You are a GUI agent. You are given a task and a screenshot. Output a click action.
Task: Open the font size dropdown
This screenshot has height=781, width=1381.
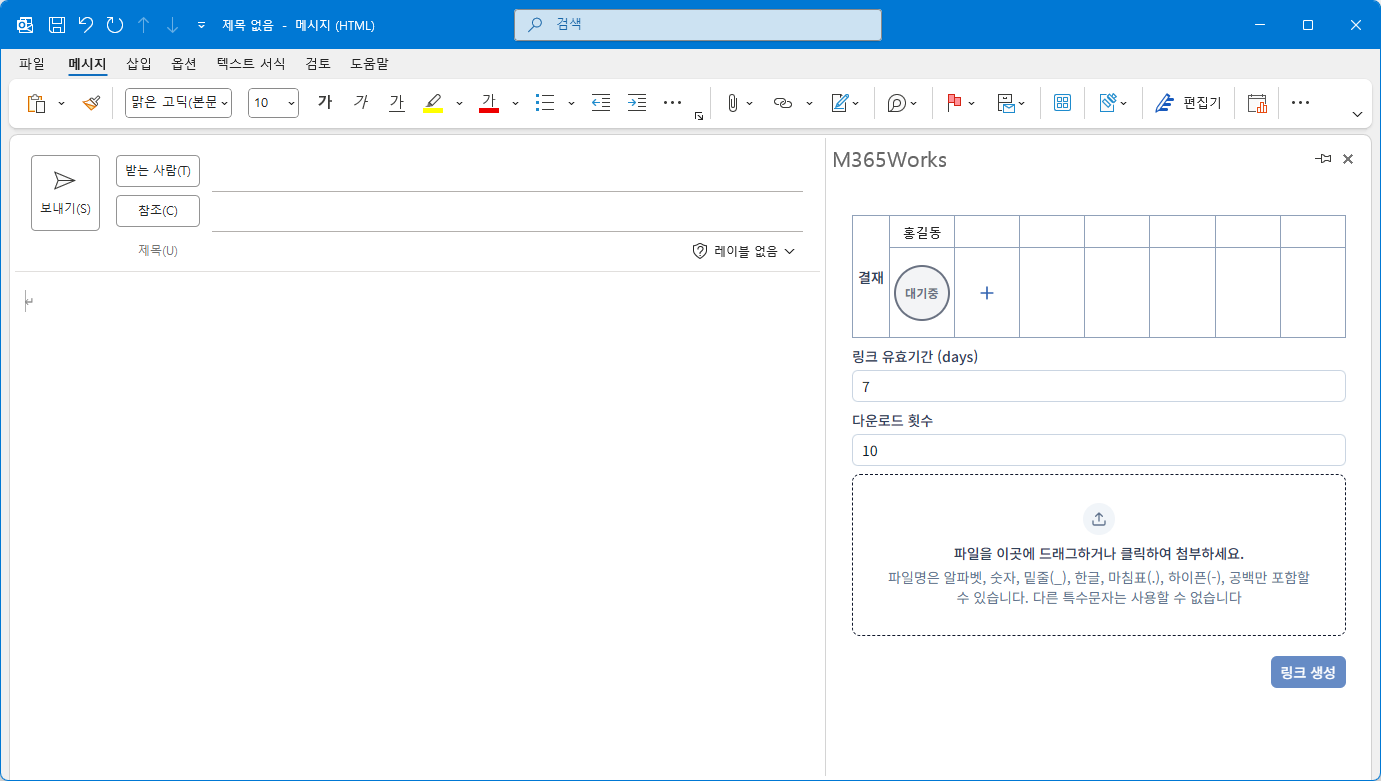[x=273, y=103]
